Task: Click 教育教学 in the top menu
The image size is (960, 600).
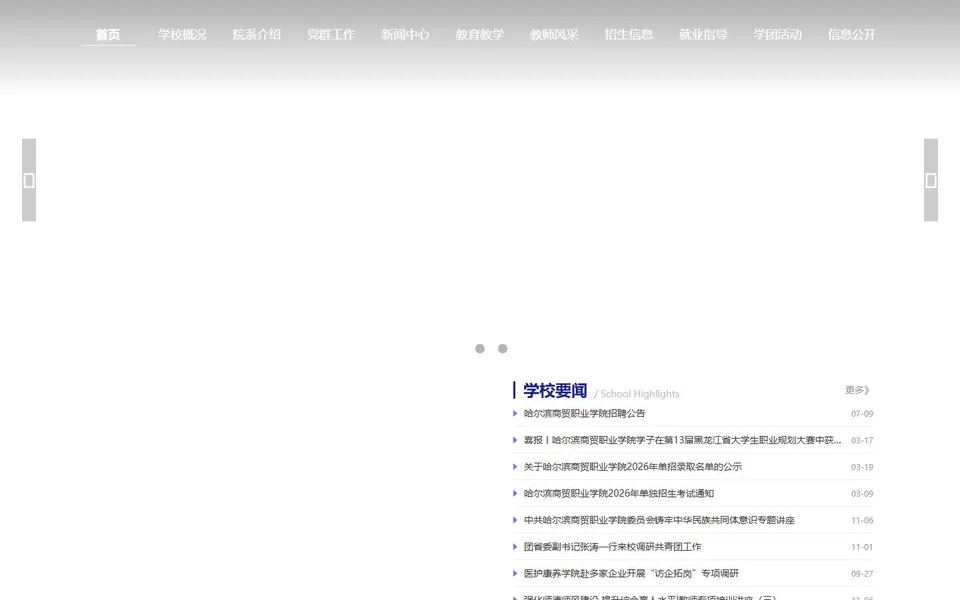Action: pos(480,34)
